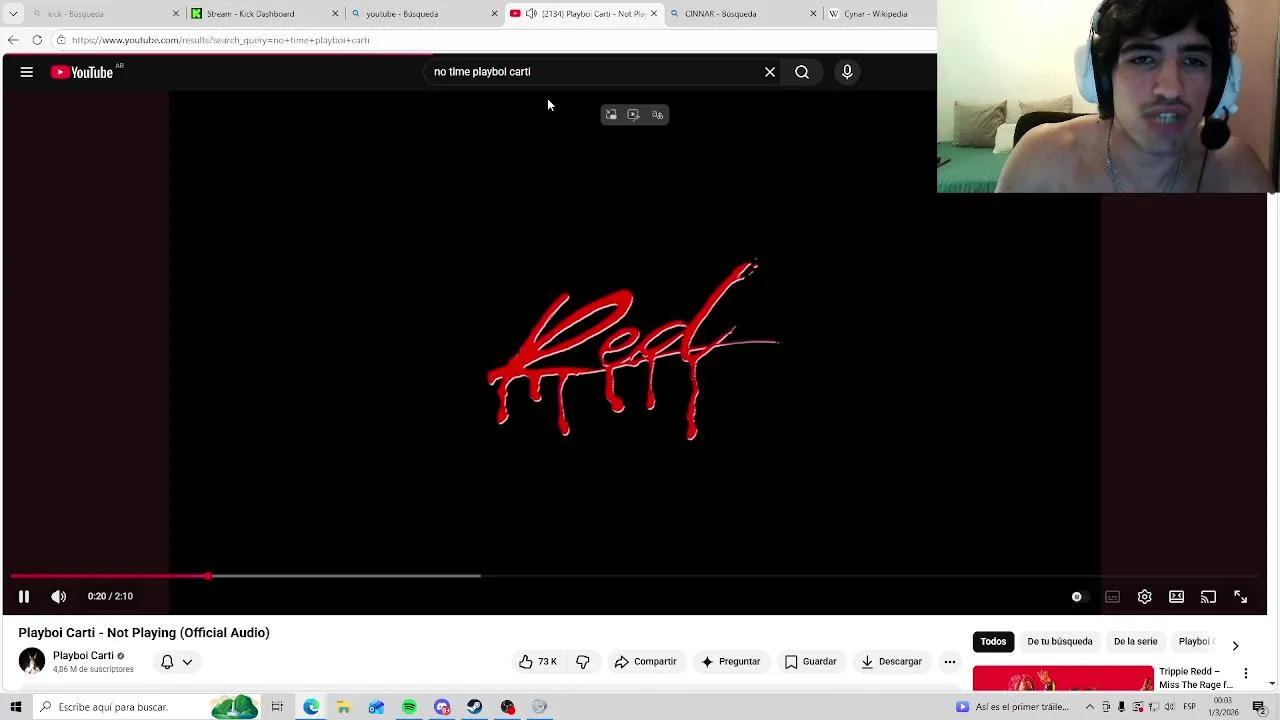The width and height of the screenshot is (1280, 720).
Task: Open notification bell options dropdown
Action: pyautogui.click(x=176, y=662)
